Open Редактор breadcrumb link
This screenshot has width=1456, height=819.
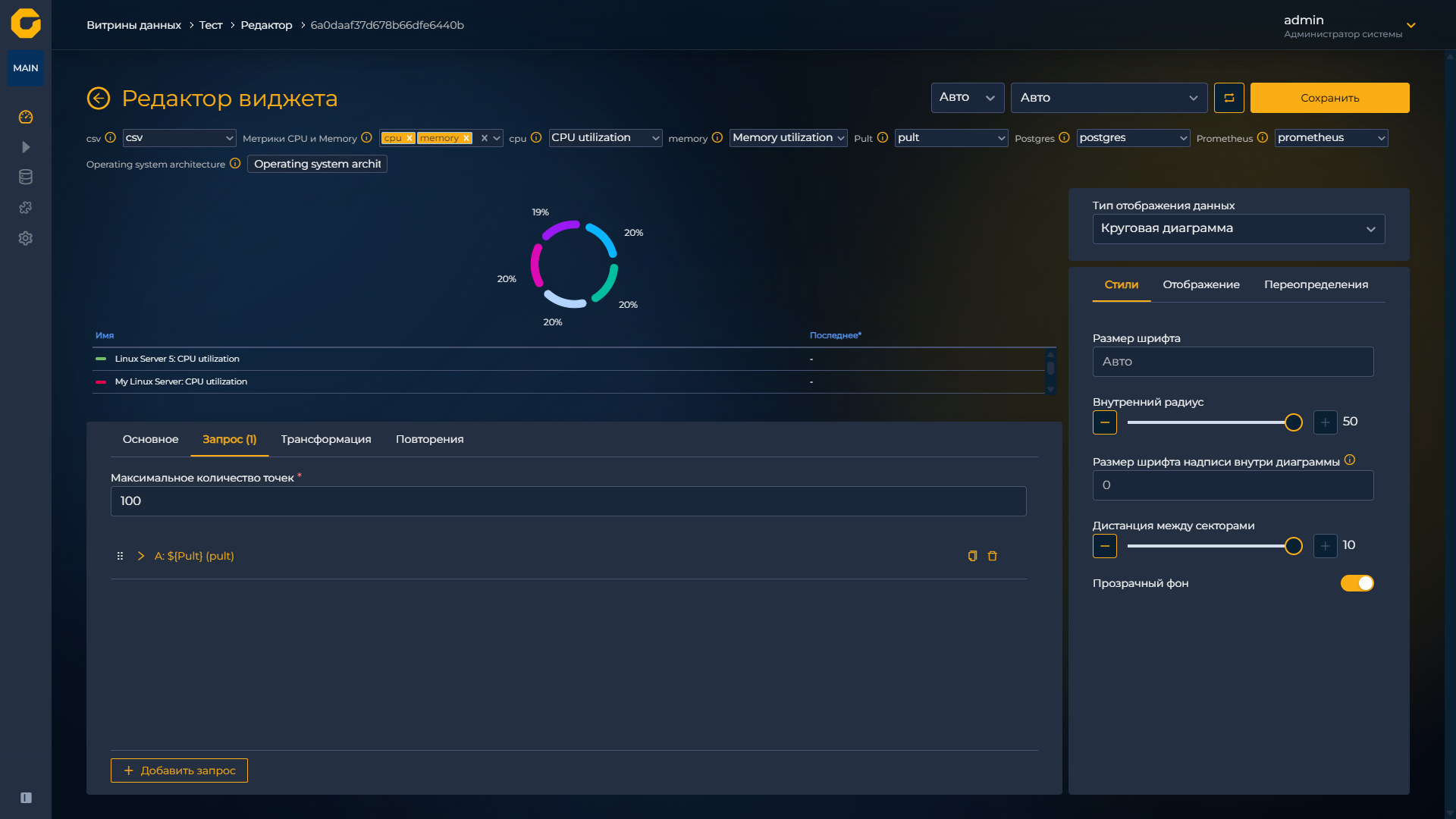(266, 25)
